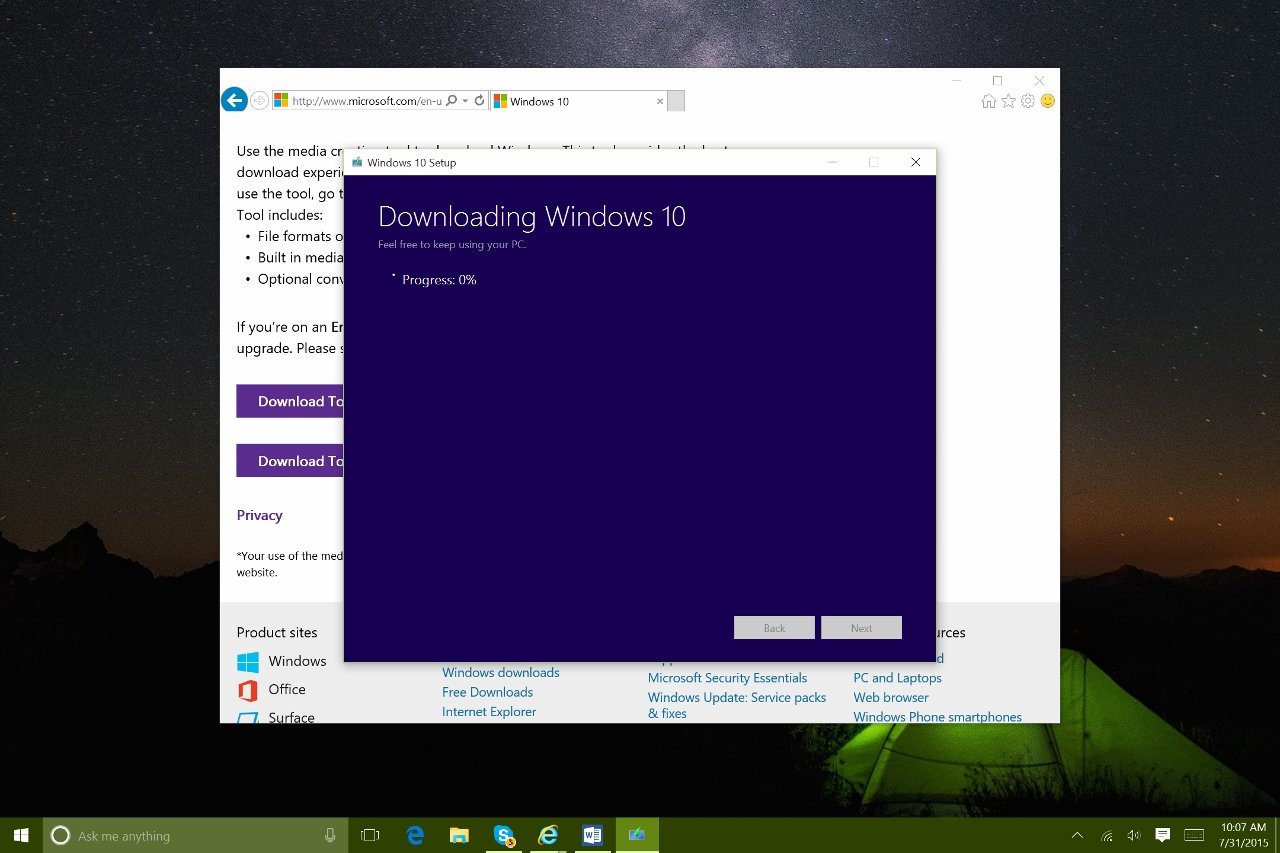Open the Free Downloads link

(487, 692)
